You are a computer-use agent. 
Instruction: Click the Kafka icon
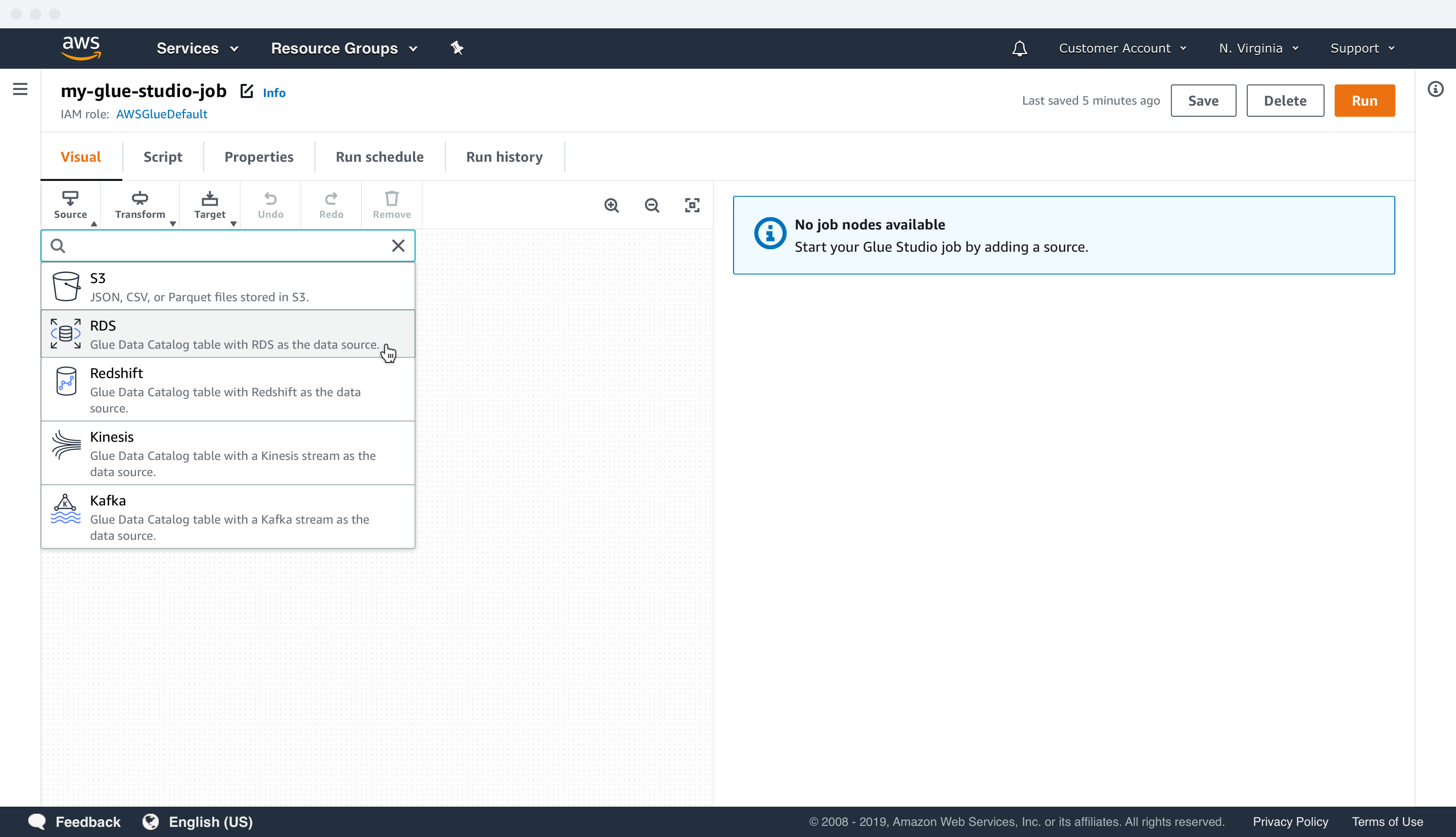coord(66,509)
